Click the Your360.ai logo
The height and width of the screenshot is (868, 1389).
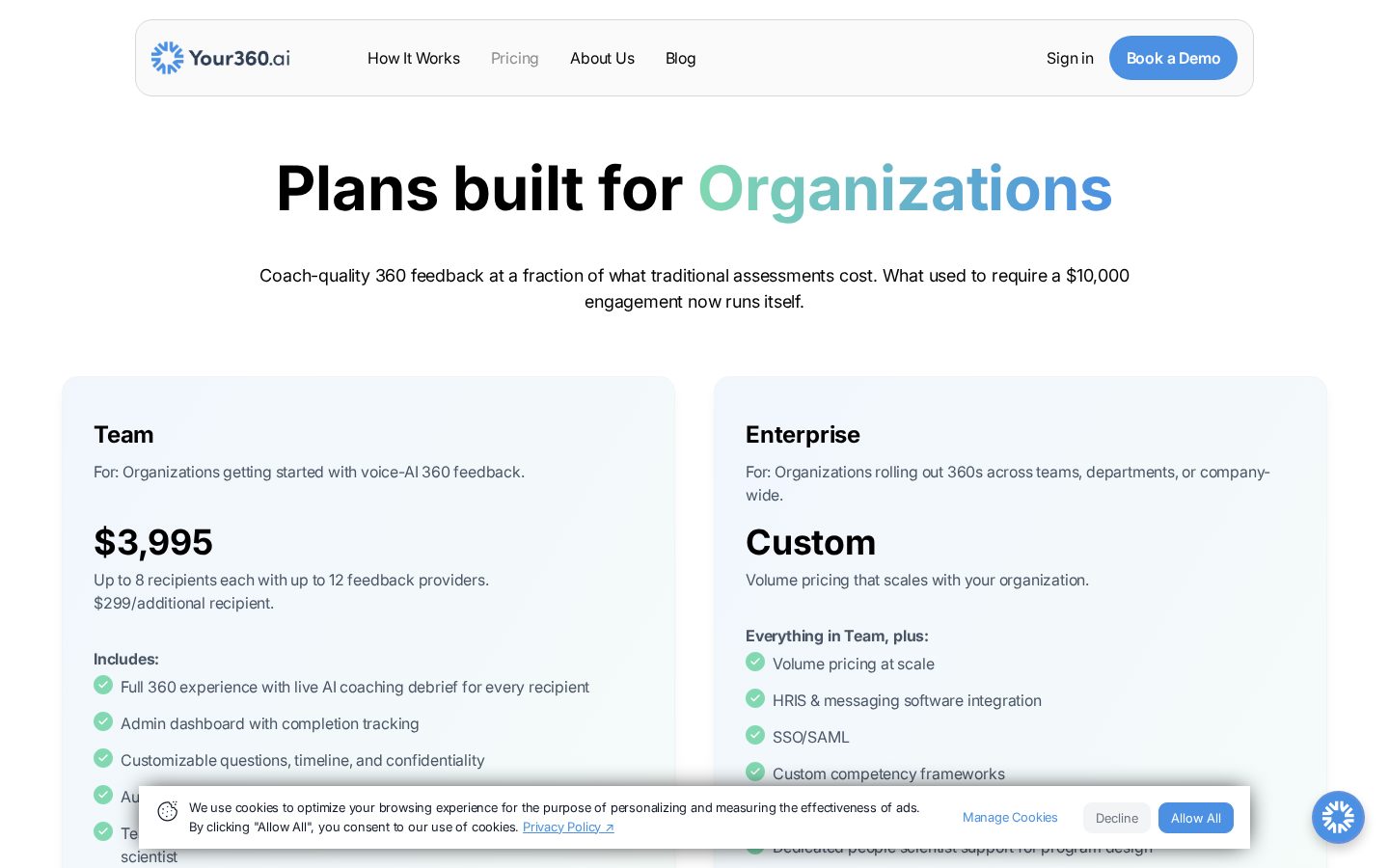click(x=221, y=58)
